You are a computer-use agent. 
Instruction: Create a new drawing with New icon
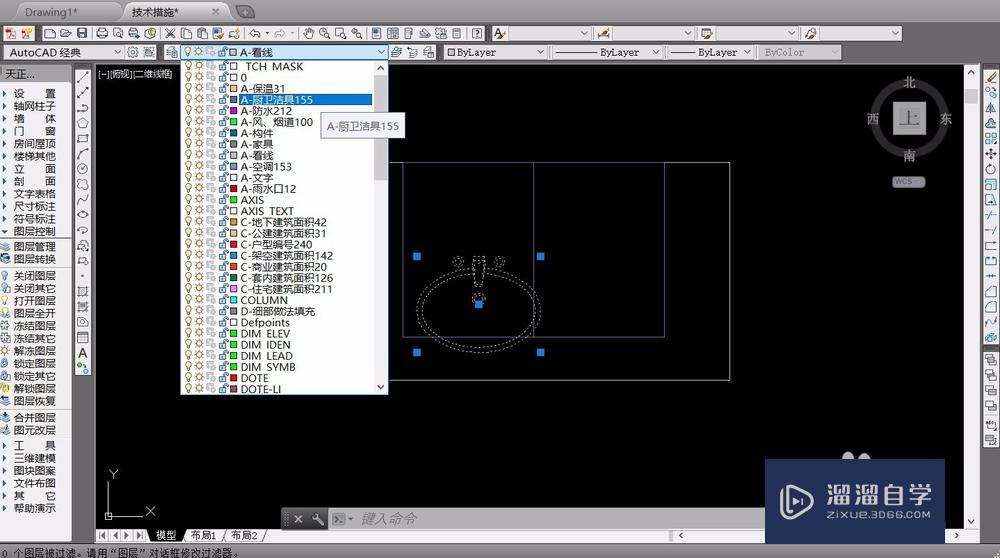(49, 33)
